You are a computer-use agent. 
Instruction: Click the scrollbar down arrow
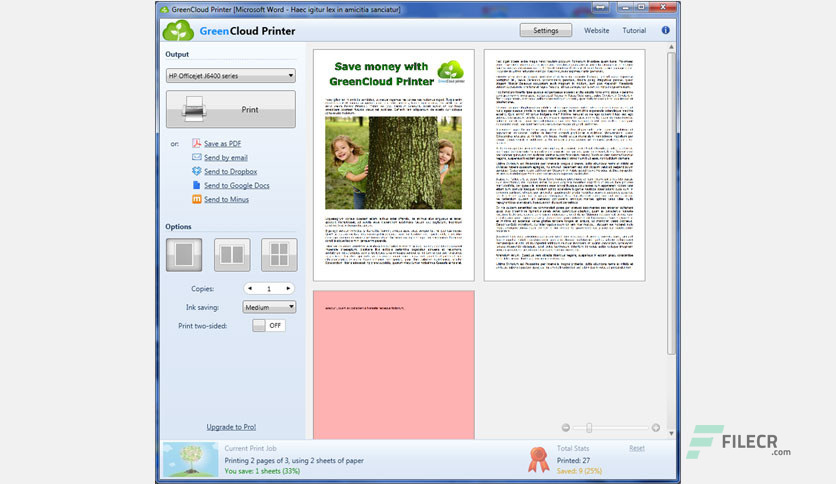pos(671,434)
